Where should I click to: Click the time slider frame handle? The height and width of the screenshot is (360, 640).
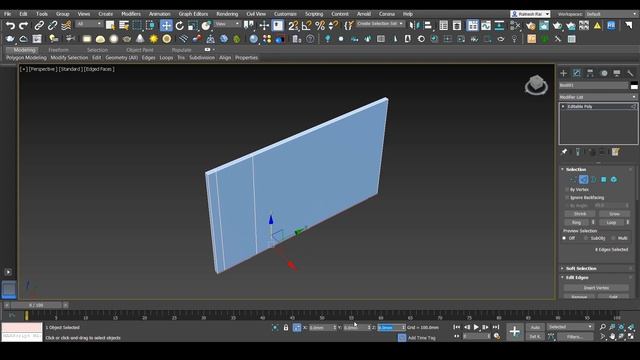coord(36,305)
